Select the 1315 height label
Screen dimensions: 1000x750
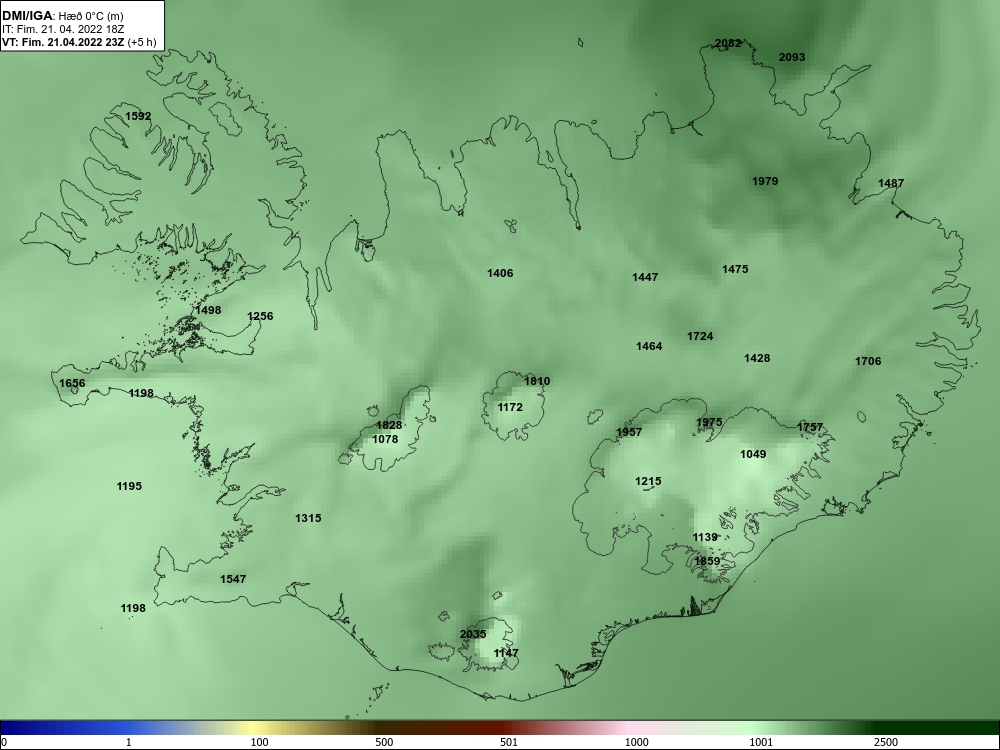(x=308, y=518)
